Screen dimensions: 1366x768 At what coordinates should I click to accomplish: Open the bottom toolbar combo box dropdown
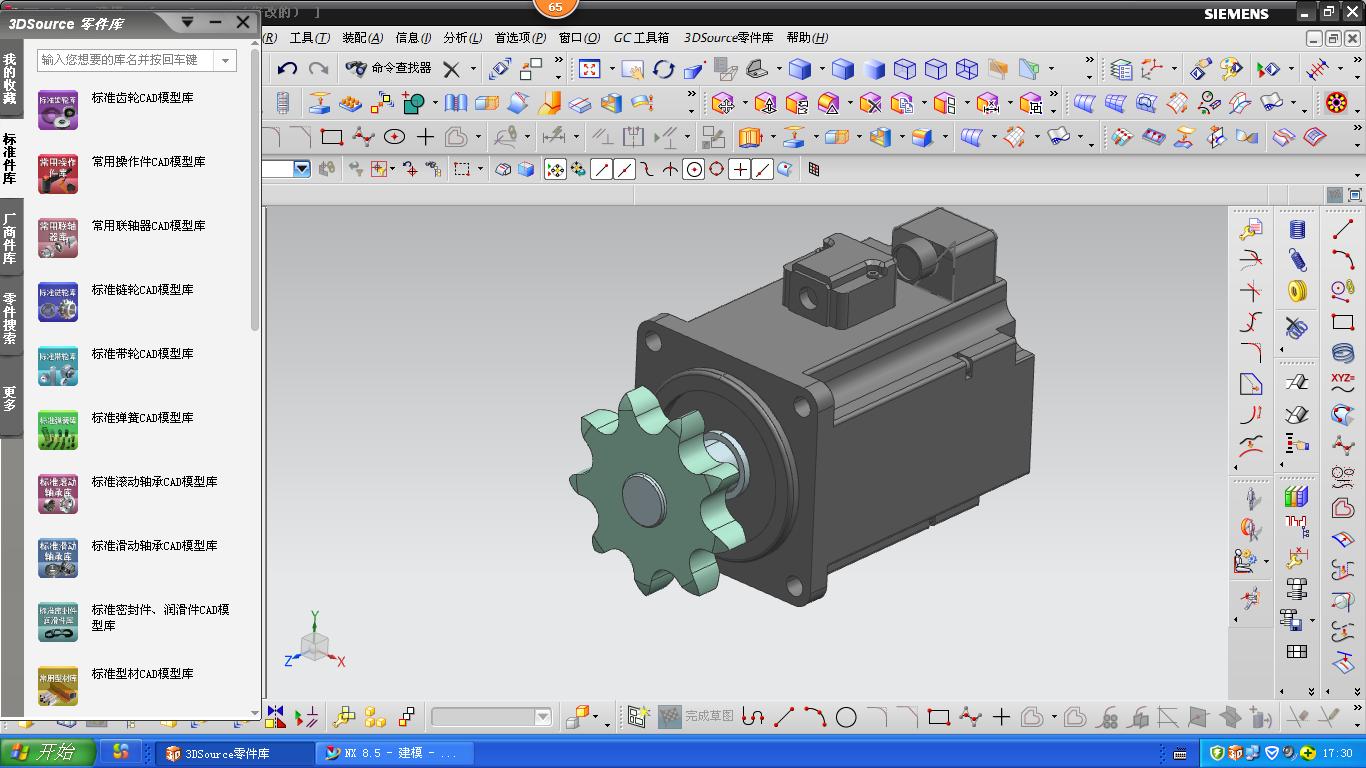[x=543, y=717]
